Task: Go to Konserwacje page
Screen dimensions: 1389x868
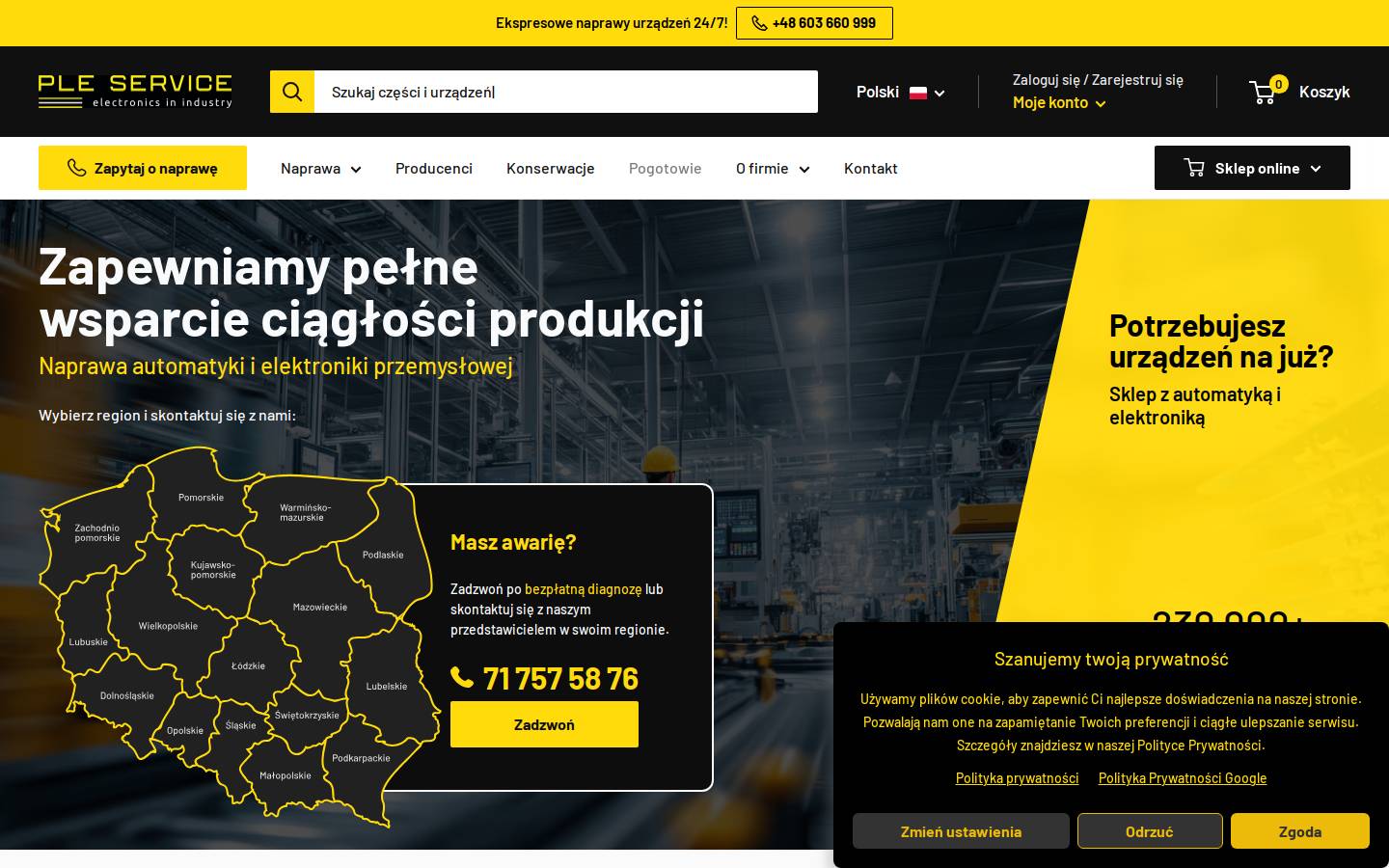Action: (551, 169)
